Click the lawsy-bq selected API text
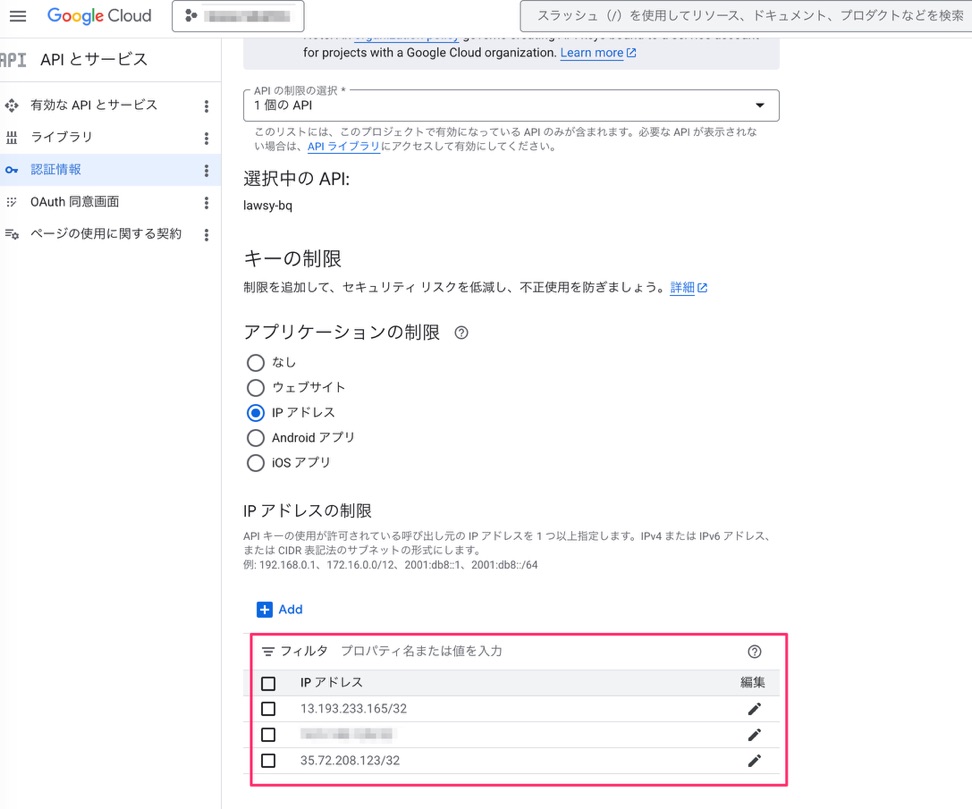 (x=268, y=206)
